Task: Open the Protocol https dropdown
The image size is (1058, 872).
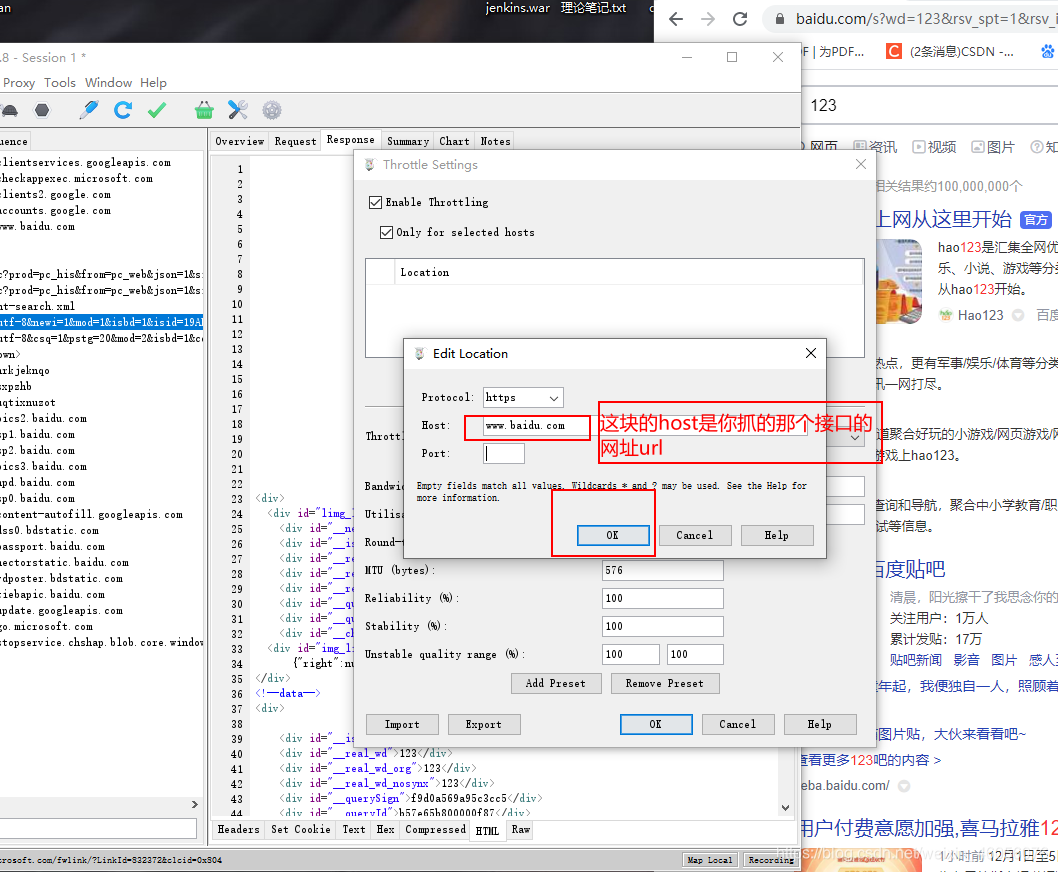Action: point(524,398)
